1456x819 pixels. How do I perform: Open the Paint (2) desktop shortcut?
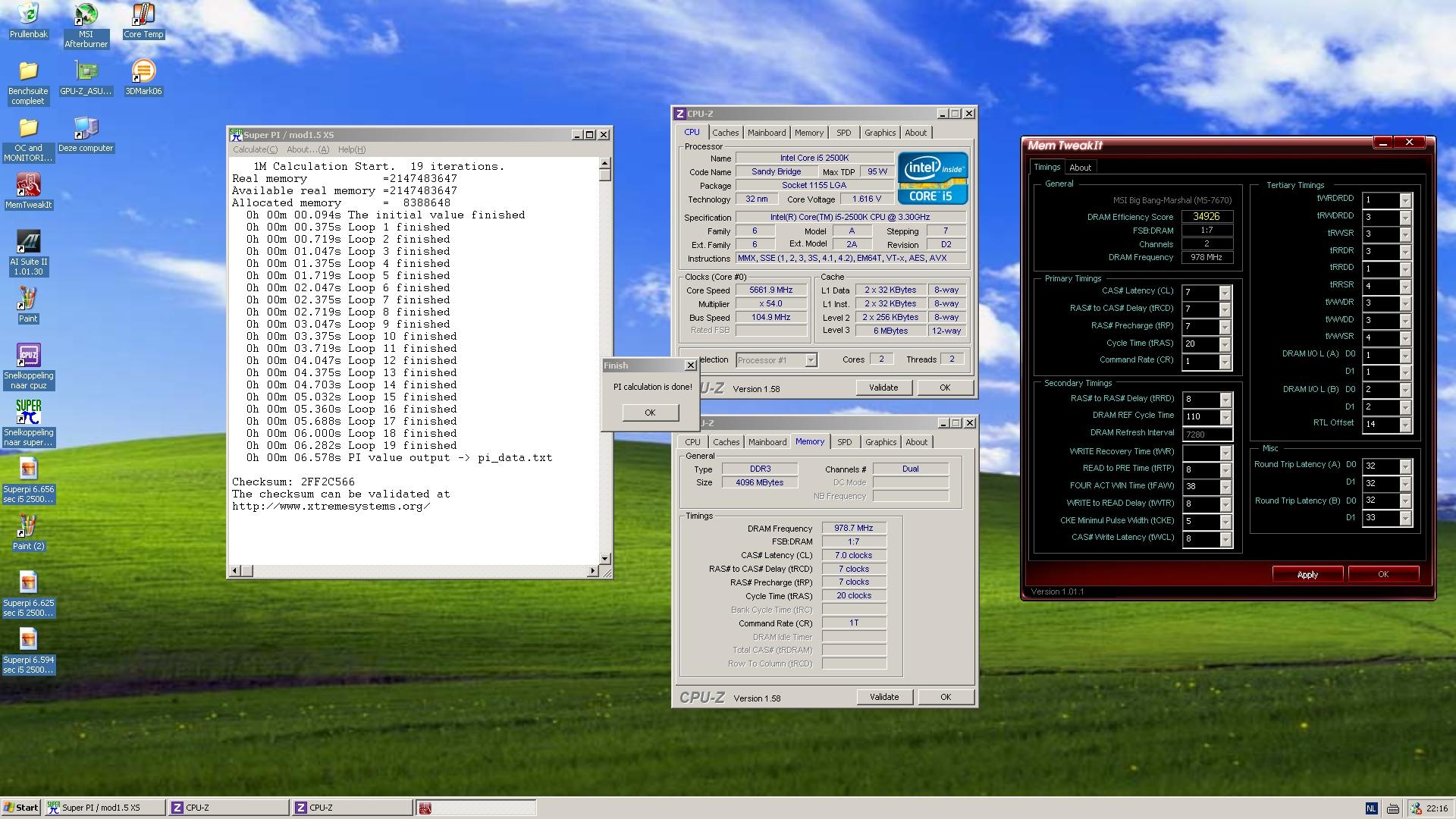[x=28, y=533]
